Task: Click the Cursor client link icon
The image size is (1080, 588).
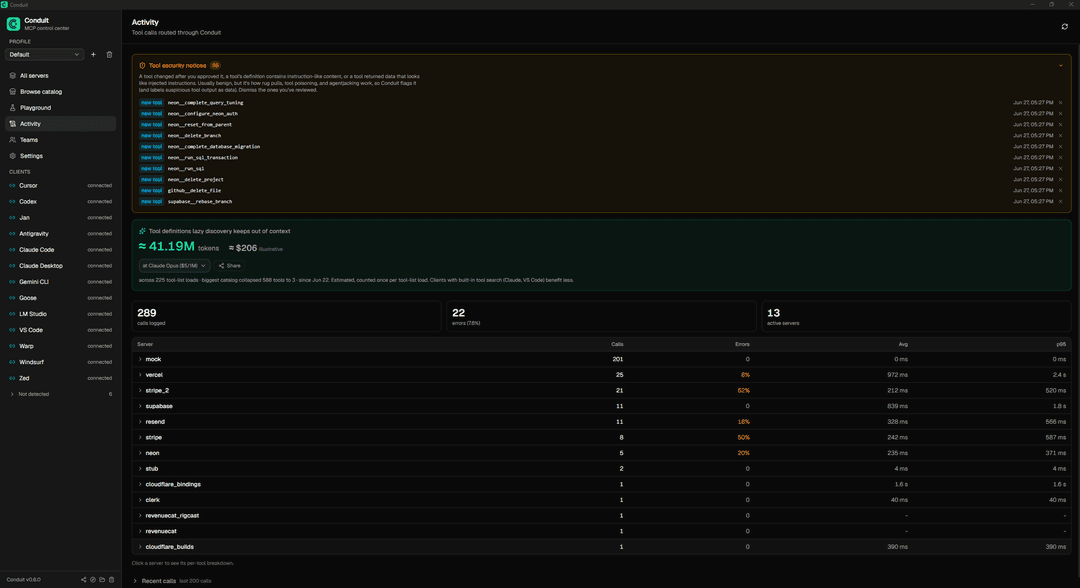Action: click(12, 186)
